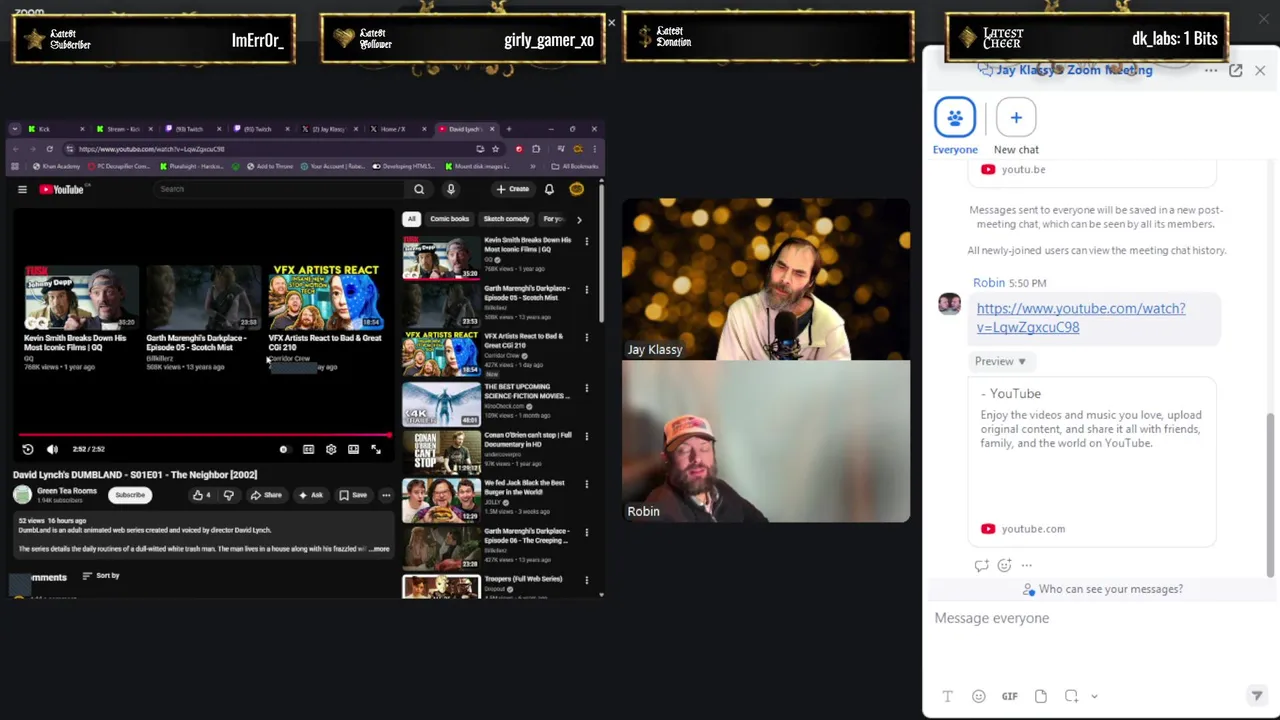Viewport: 1280px width, 720px height.
Task: Subscribe to Green Tea Rooms
Action: click(x=130, y=495)
